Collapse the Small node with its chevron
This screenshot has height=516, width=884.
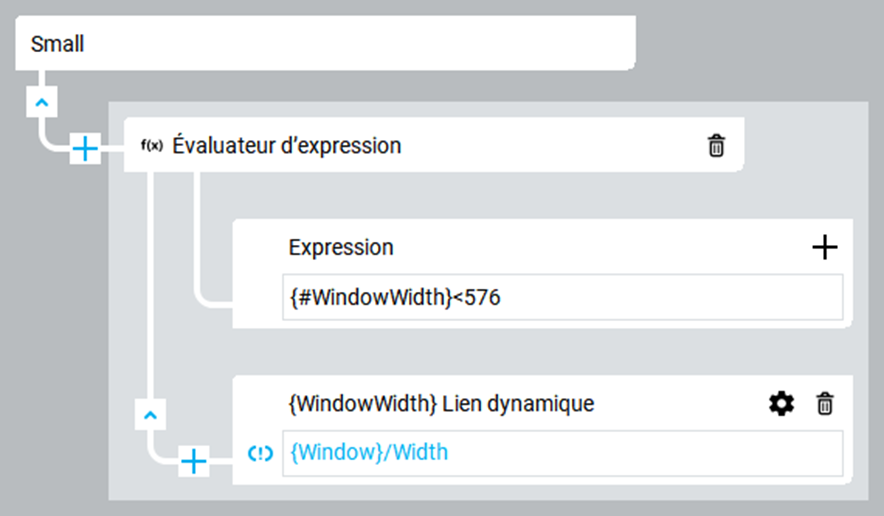coord(42,103)
